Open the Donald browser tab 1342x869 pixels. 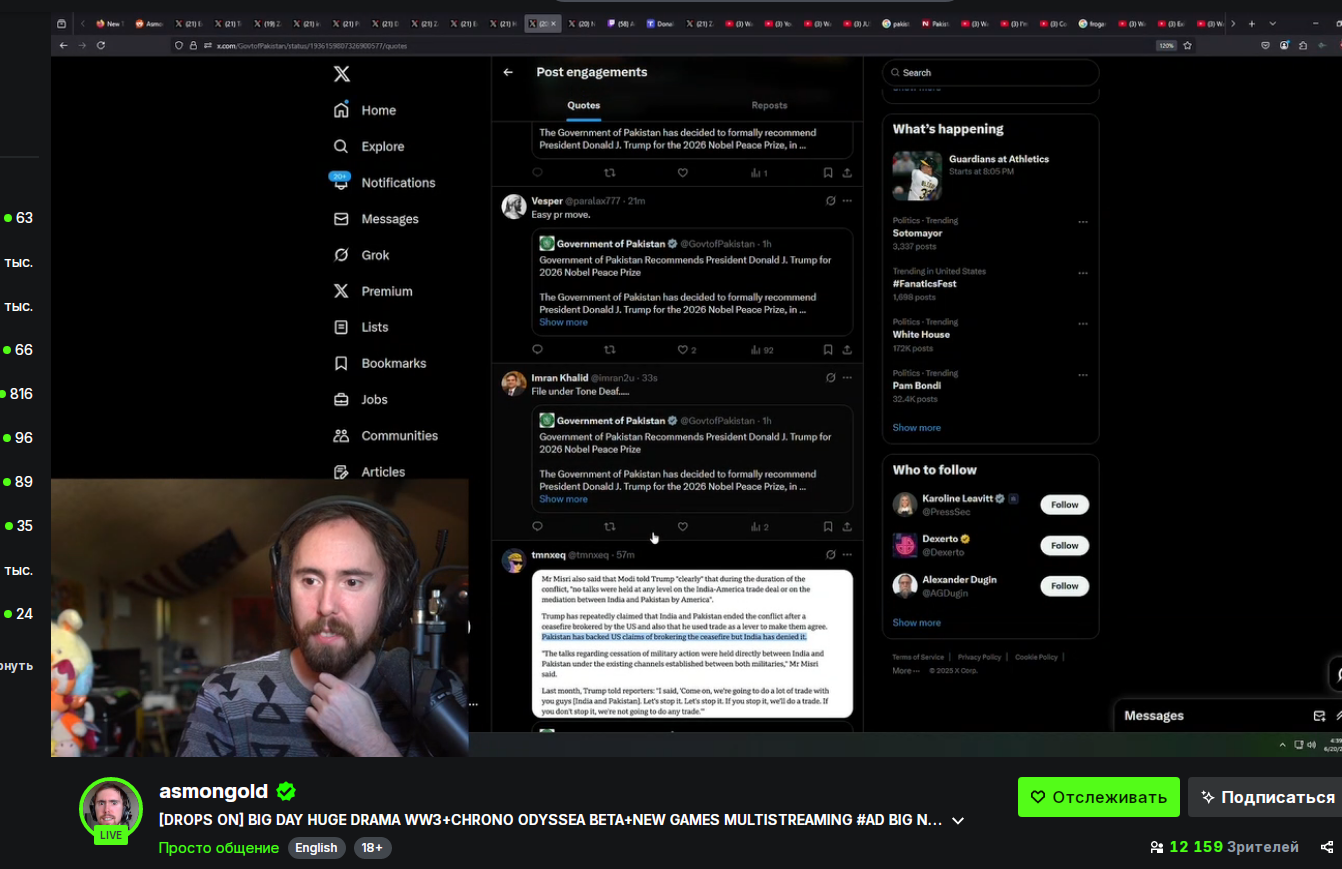point(661,23)
